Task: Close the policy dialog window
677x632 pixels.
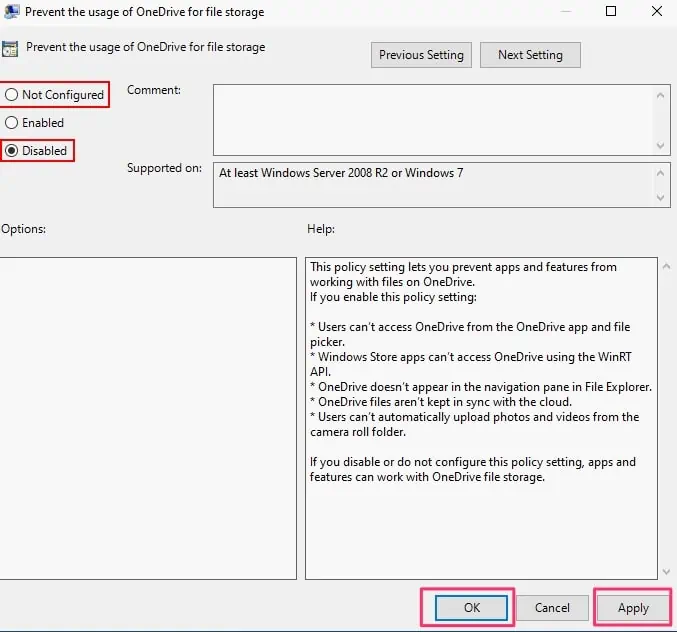Action: (657, 11)
